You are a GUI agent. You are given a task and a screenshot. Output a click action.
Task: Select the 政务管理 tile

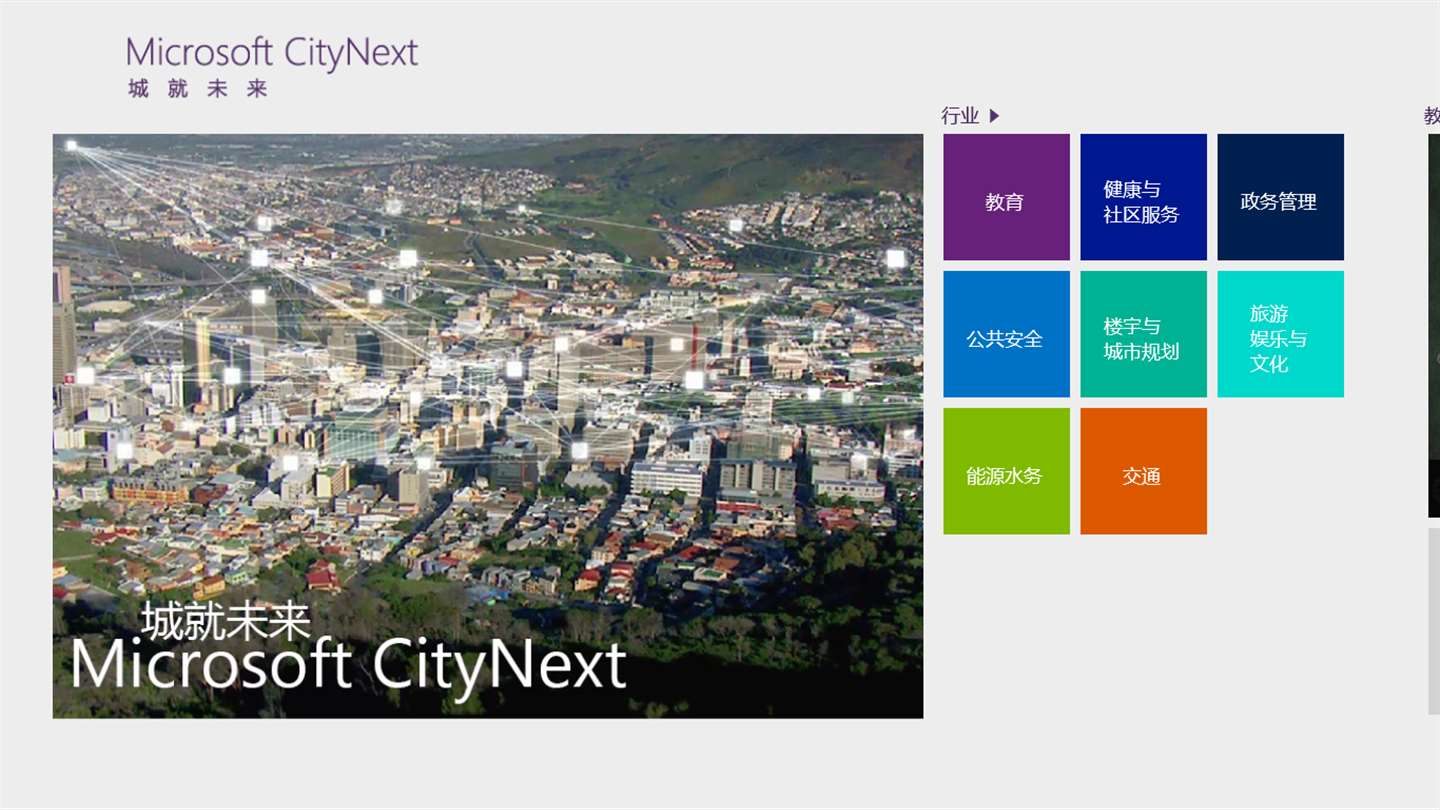point(1280,197)
